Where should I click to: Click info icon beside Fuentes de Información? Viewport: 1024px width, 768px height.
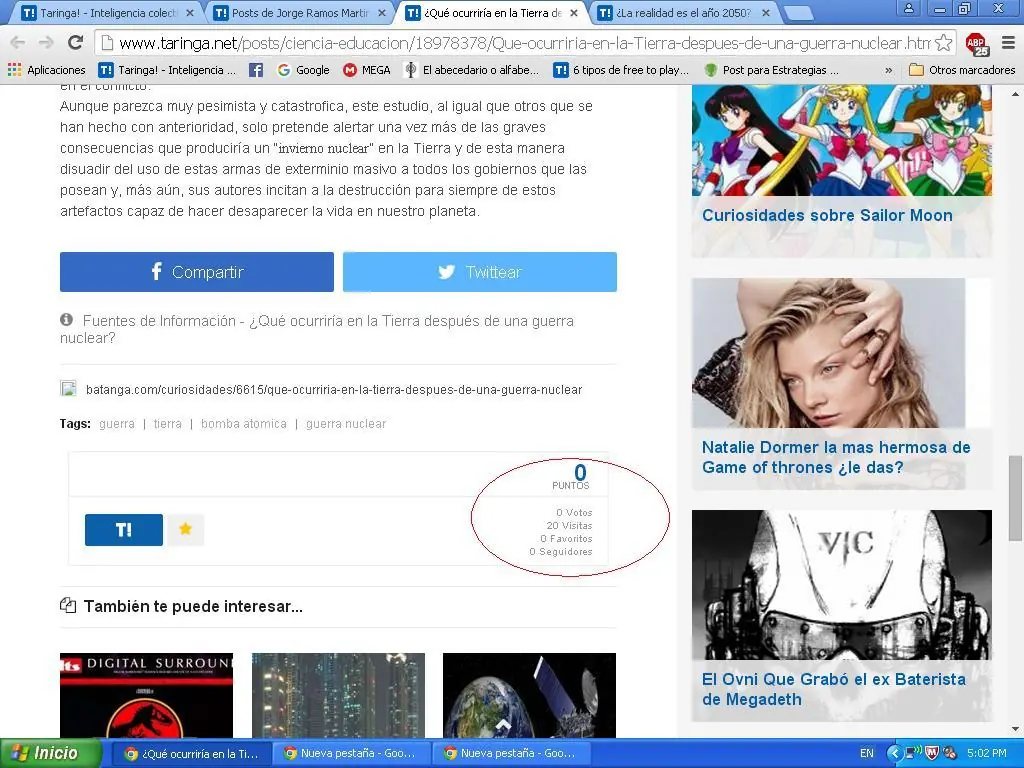click(67, 320)
